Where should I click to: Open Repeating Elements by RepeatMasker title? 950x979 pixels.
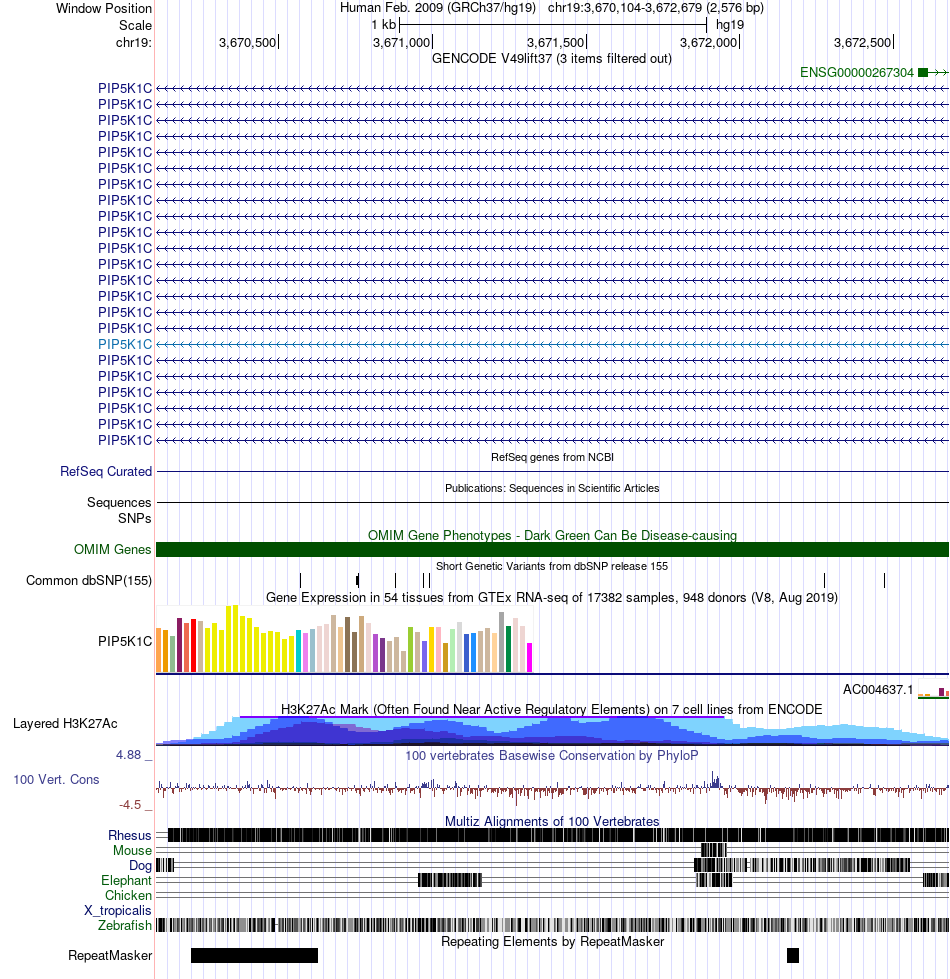[x=552, y=942]
